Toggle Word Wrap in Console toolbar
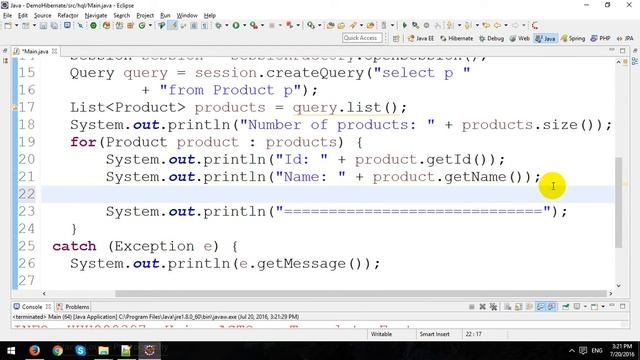The height and width of the screenshot is (360, 640). (529, 307)
